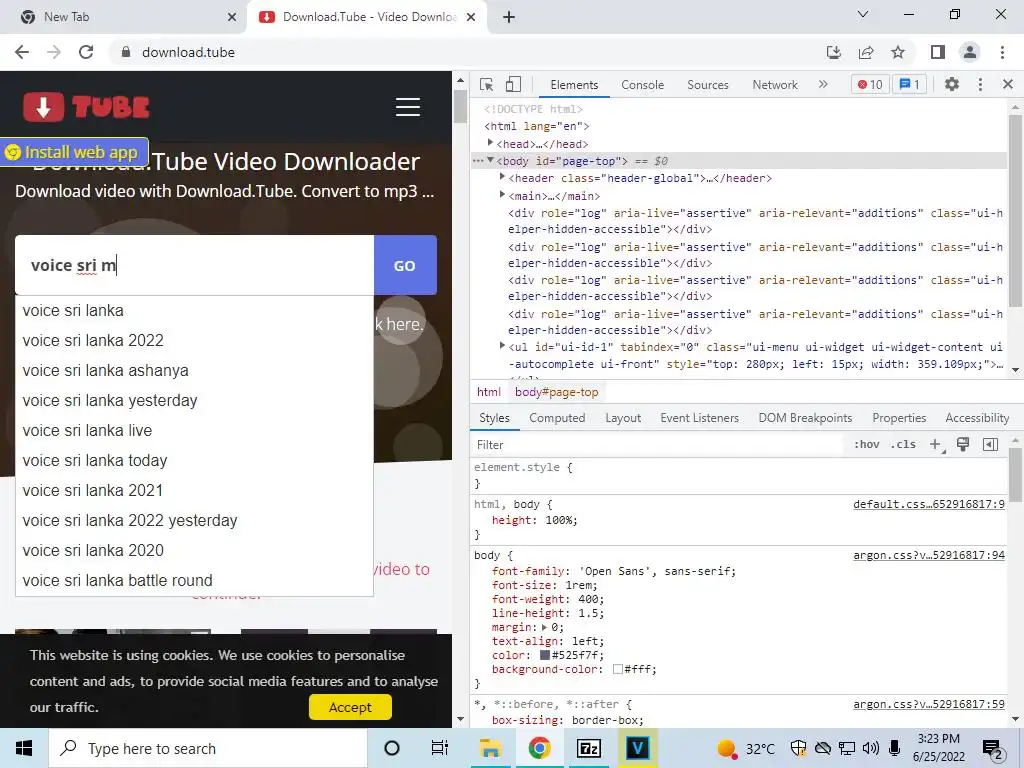Expand the main element node
Image resolution: width=1024 pixels, height=768 pixels.
(x=502, y=195)
